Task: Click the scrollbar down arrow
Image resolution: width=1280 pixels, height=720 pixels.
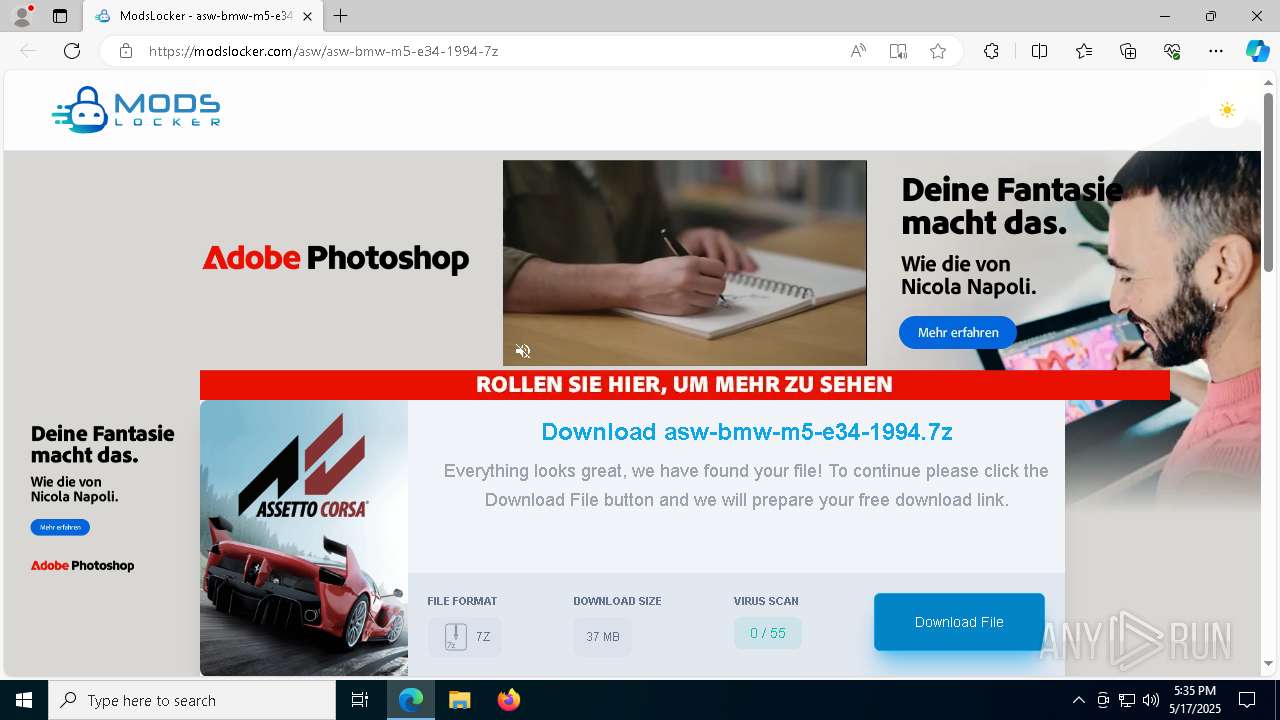Action: (1268, 663)
